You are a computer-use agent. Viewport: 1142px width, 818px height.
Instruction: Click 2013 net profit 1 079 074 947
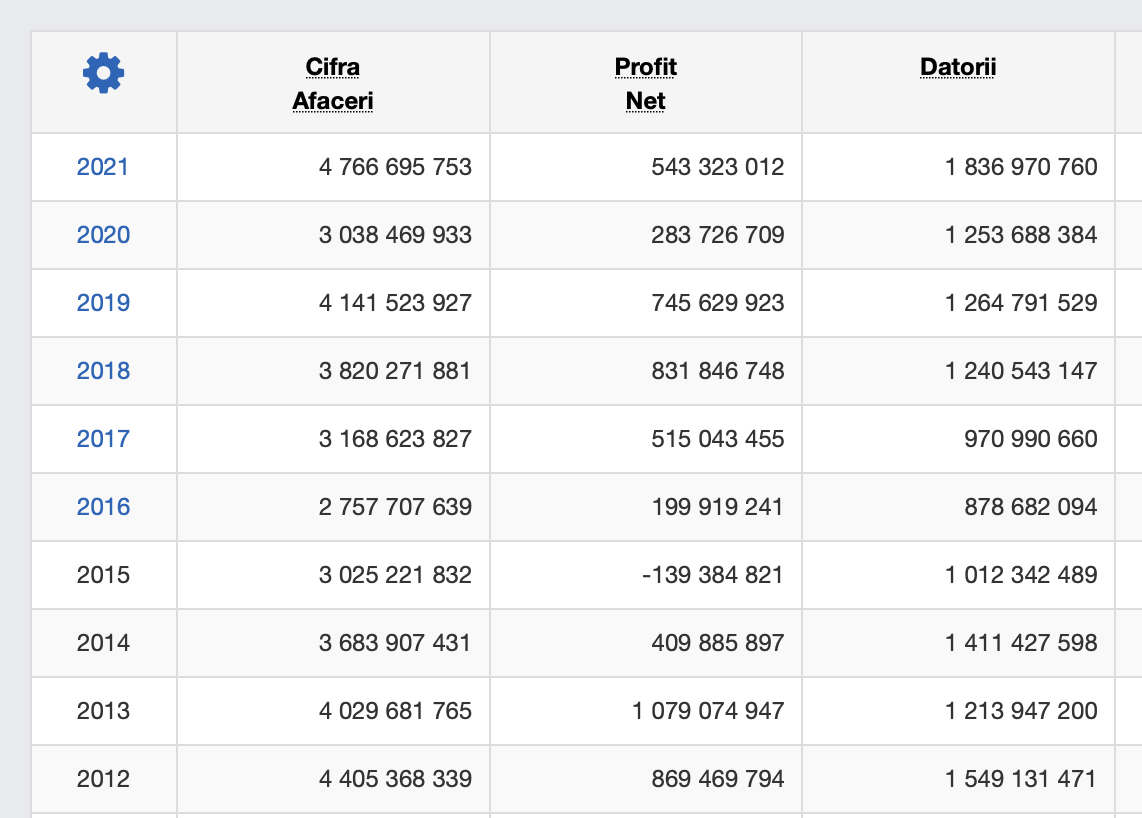pos(708,711)
